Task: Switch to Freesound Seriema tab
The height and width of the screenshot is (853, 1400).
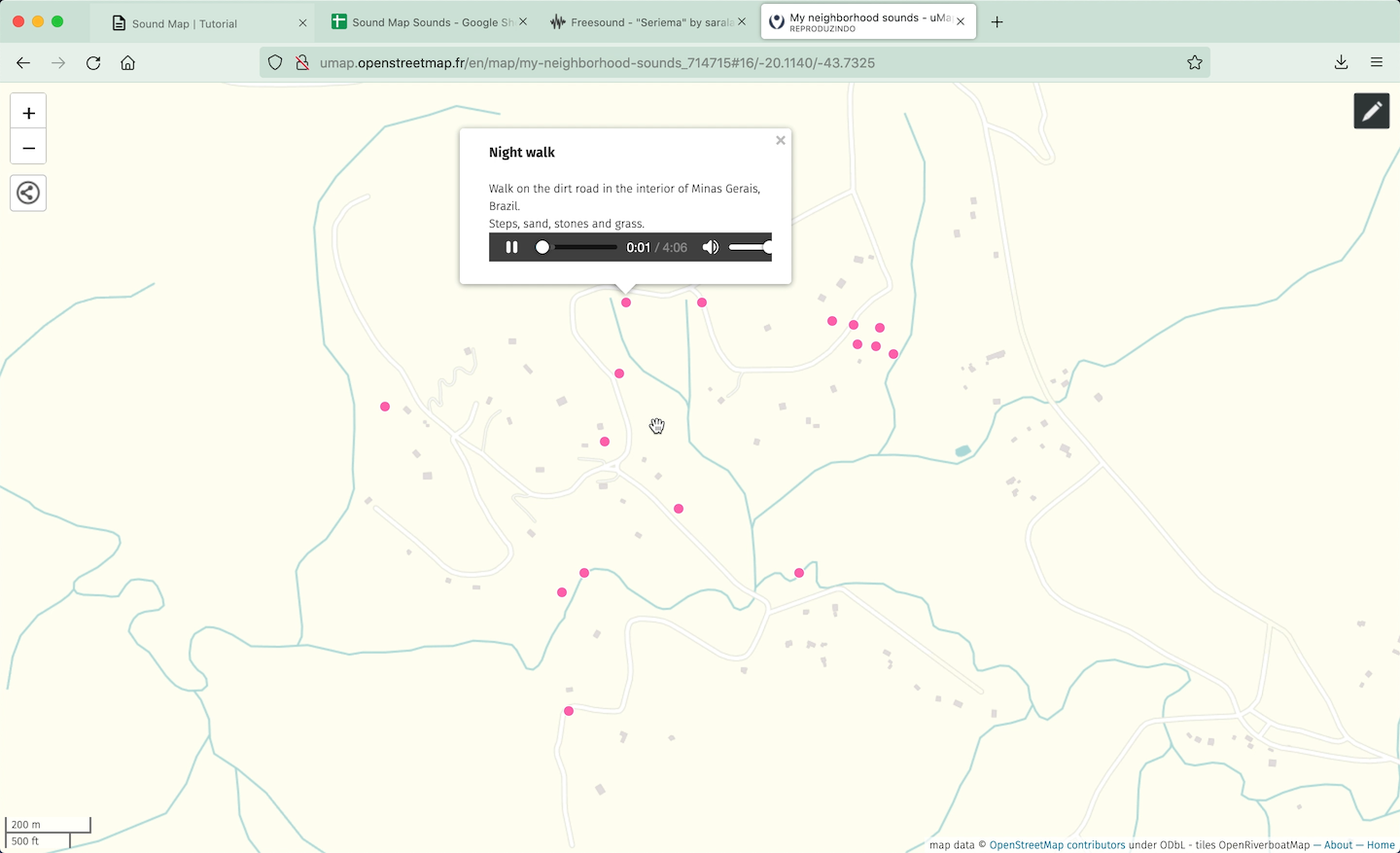Action: (642, 22)
